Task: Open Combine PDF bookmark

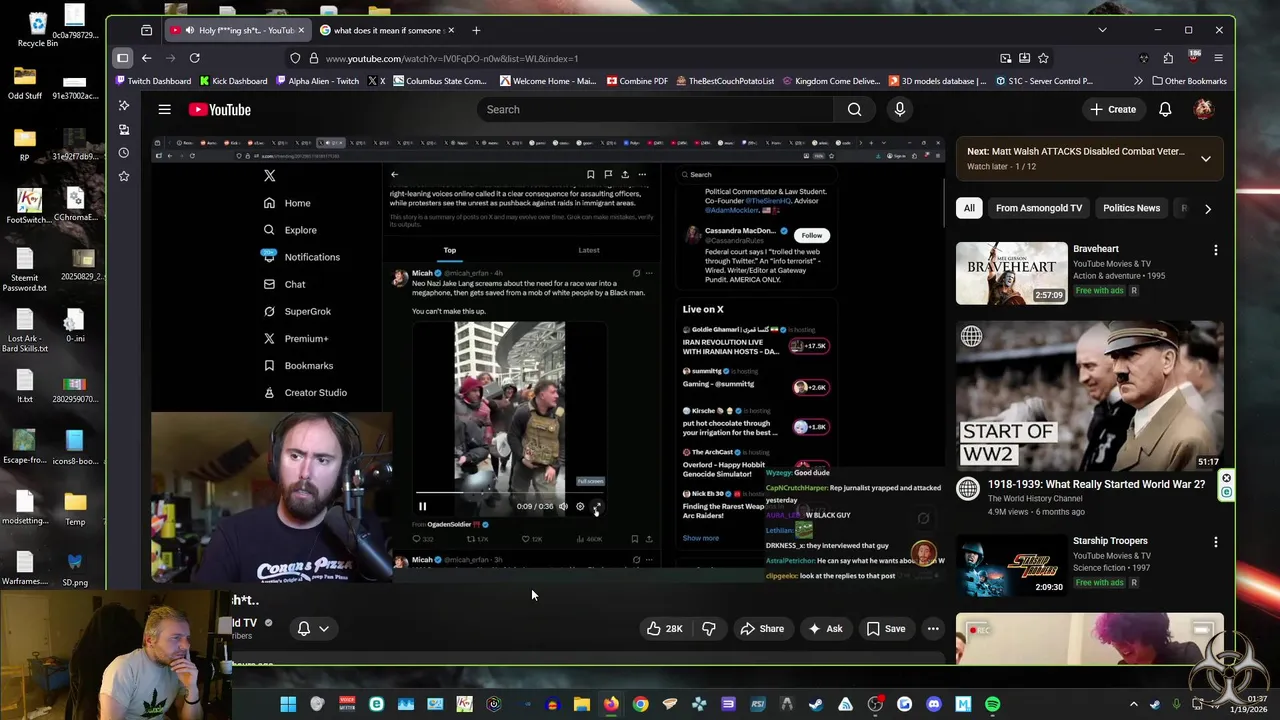Action: [638, 81]
